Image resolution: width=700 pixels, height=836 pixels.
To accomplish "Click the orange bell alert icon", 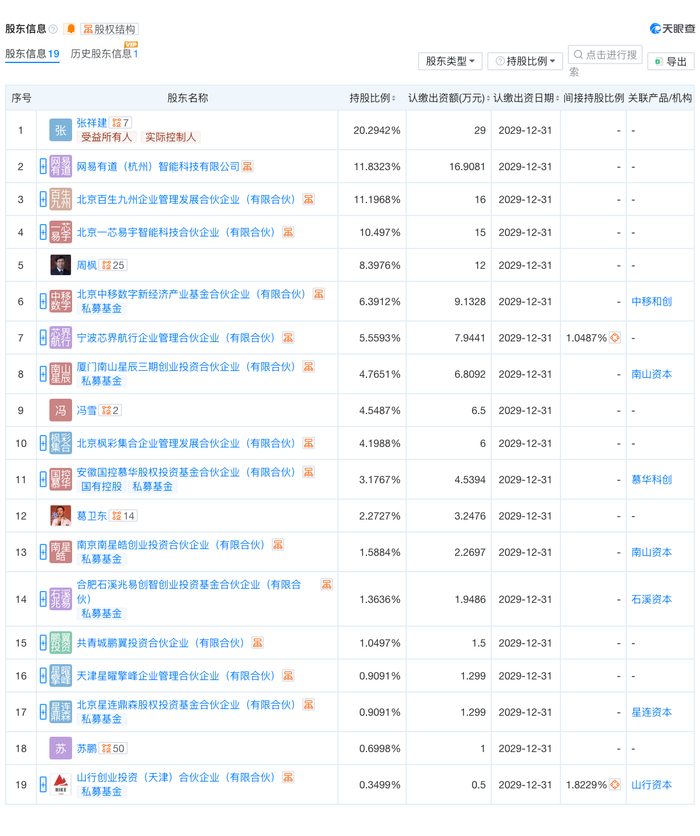I will [70, 29].
